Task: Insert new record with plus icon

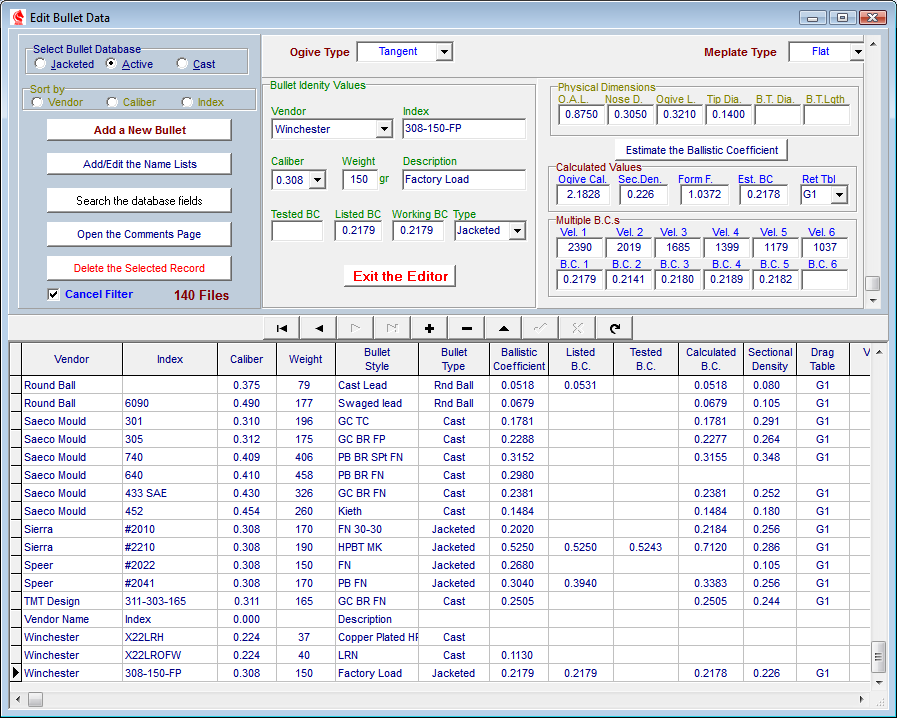Action: click(x=429, y=328)
